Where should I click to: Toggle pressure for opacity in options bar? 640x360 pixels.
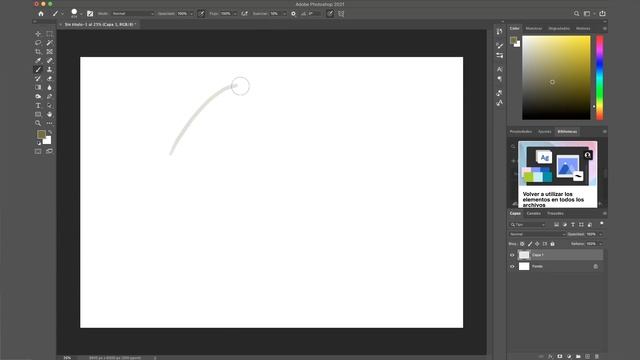[201, 13]
